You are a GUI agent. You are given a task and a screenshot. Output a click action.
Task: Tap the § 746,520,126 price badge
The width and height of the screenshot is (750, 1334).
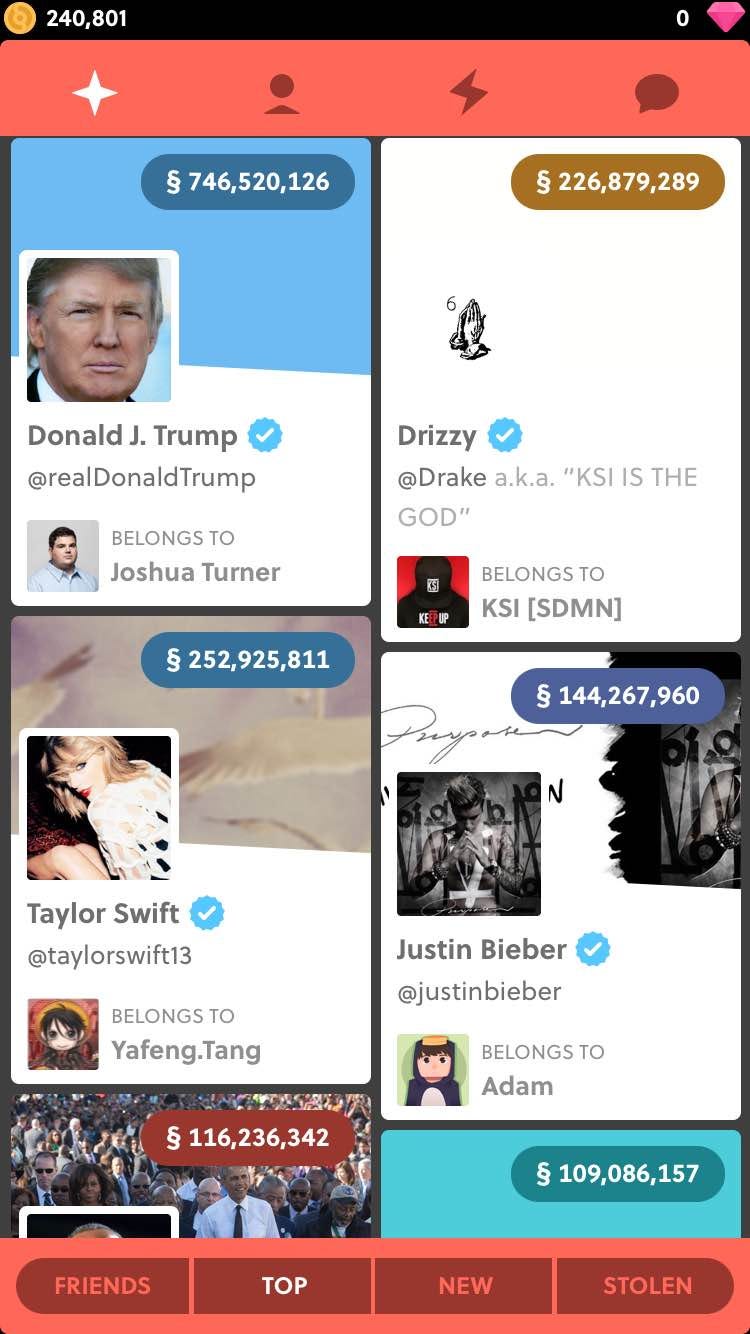(x=248, y=182)
